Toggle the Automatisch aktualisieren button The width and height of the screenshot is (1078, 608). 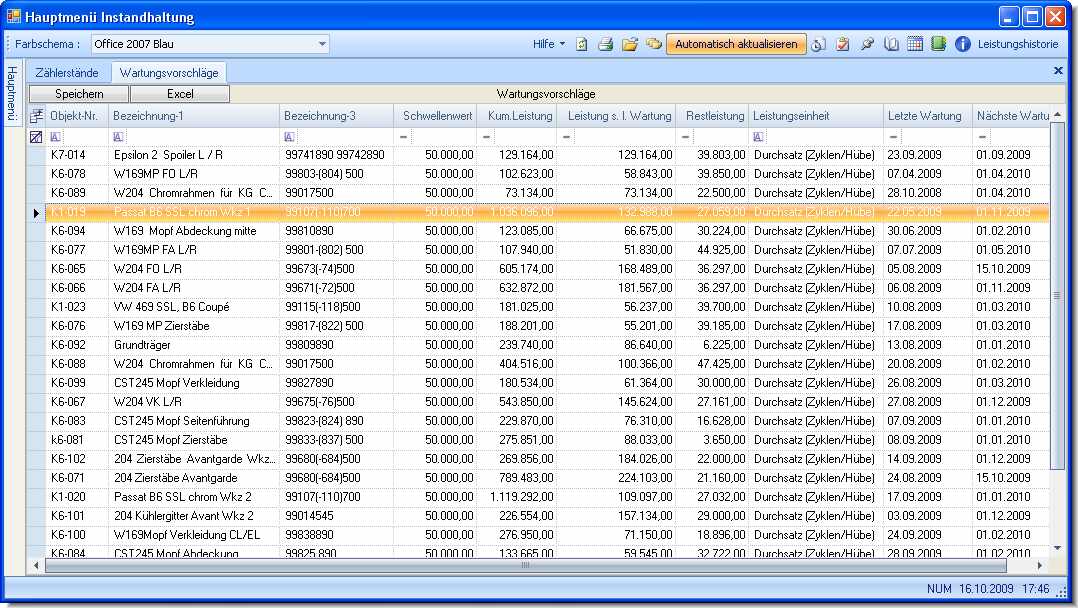[736, 44]
